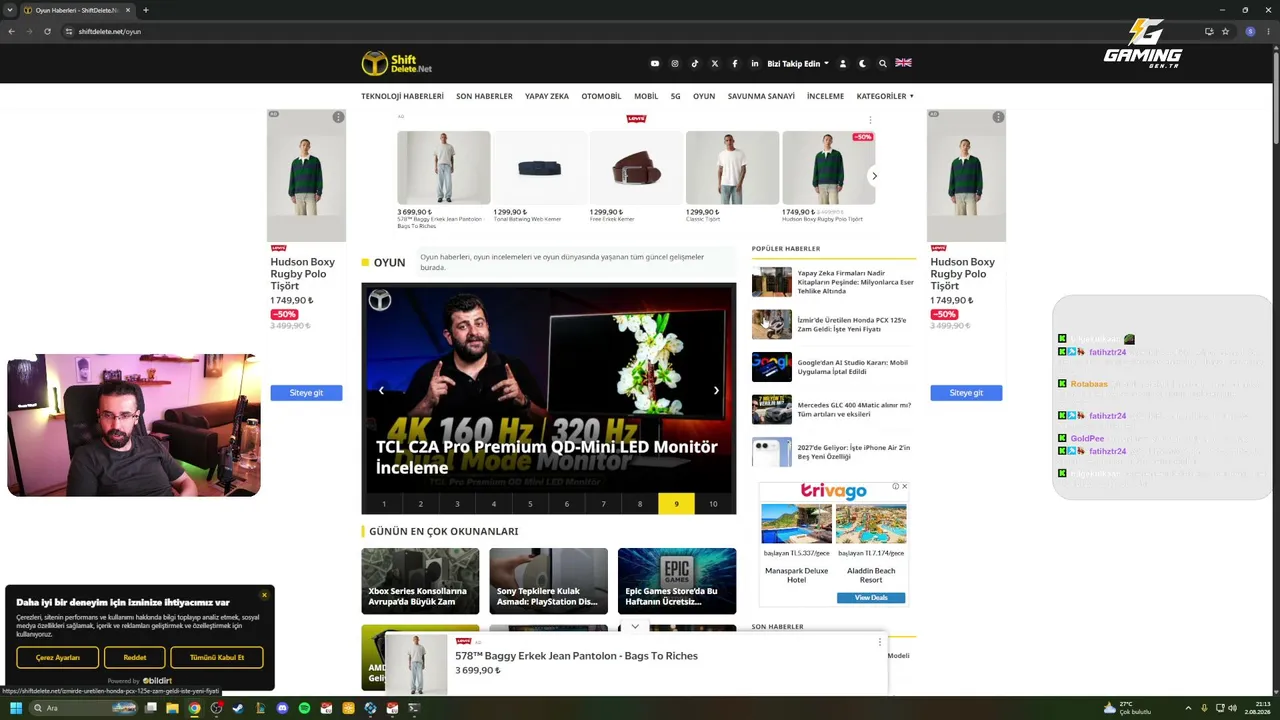Screen dimensions: 1280x720
Task: Open the terminal icon in taskbar
Action: tap(414, 708)
